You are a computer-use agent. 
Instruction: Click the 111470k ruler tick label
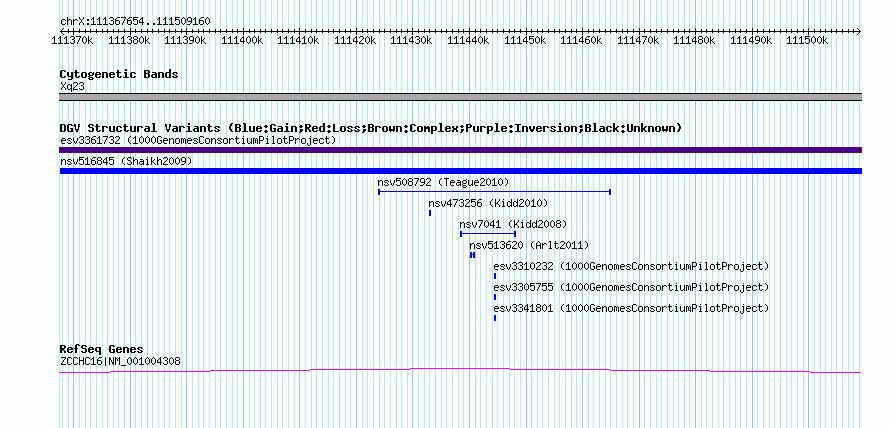coord(638,40)
